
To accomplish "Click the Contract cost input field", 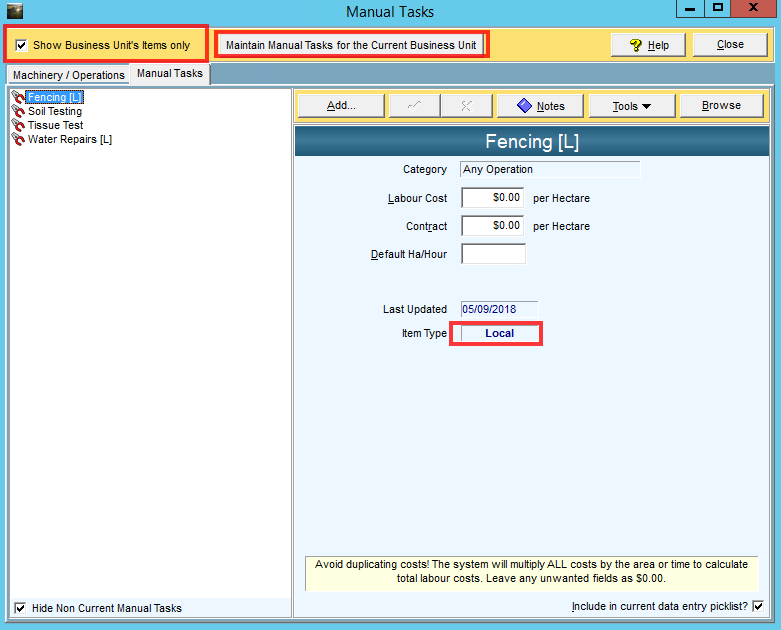I will pos(493,226).
